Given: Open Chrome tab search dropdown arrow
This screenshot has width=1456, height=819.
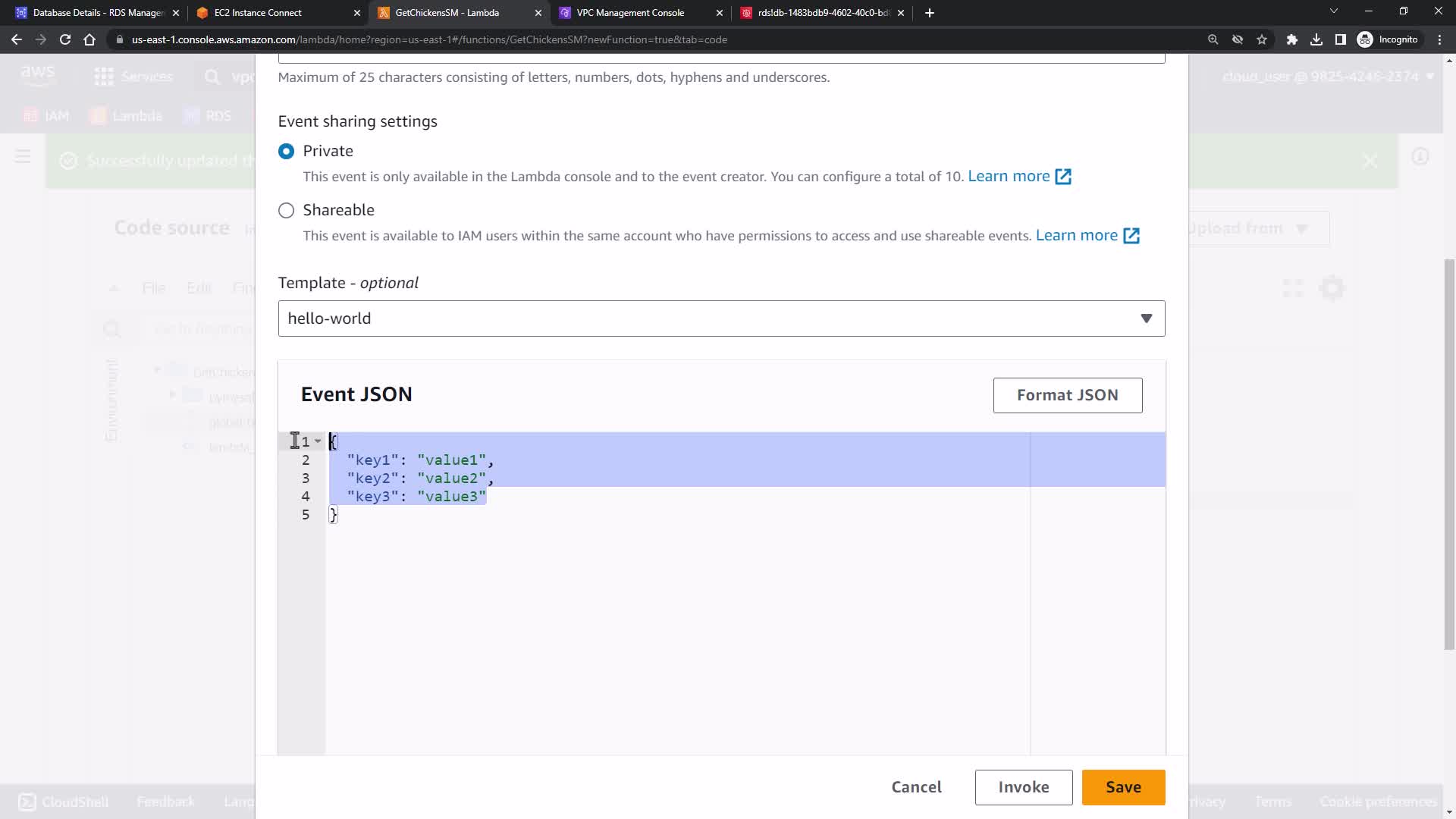Looking at the screenshot, I should click(1333, 11).
